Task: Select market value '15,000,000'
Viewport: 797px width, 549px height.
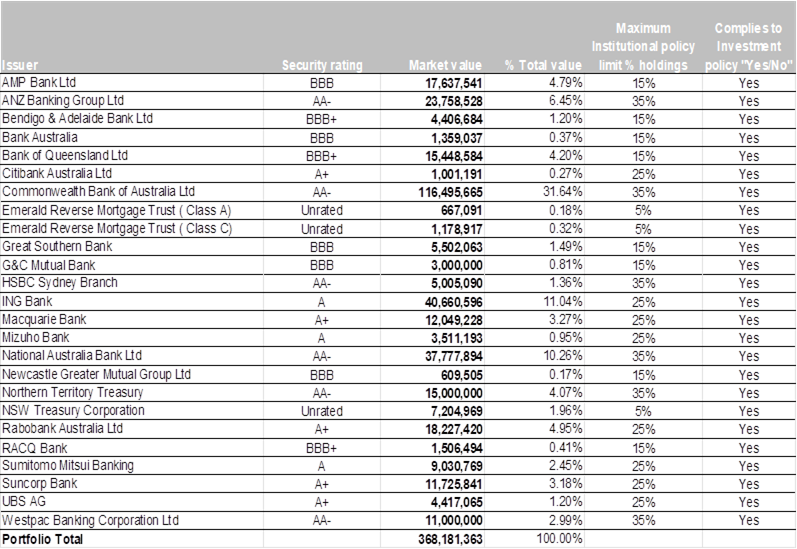Action: point(453,393)
